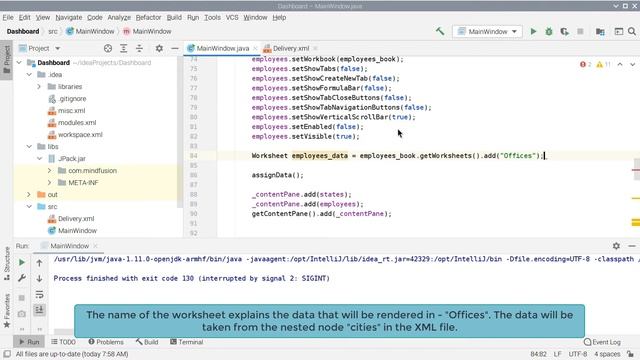Open the Problems tool window

click(106, 342)
